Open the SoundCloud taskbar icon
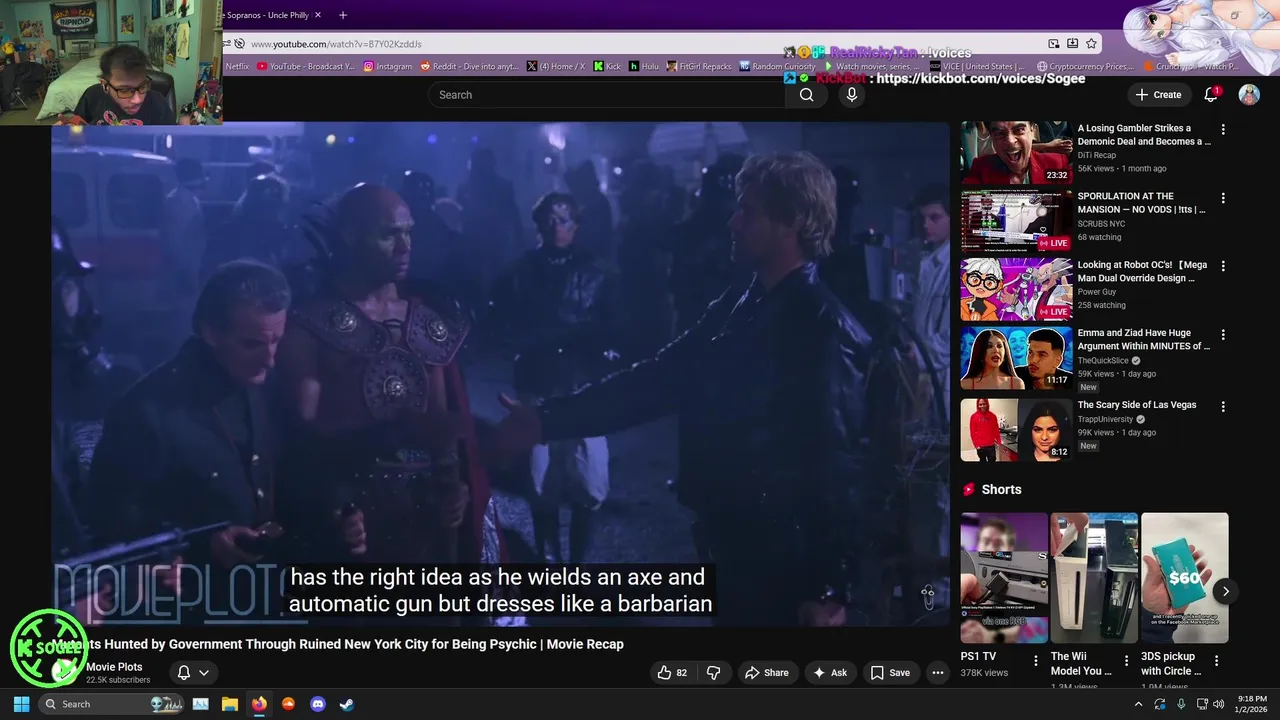The width and height of the screenshot is (1280, 720). 288,704
